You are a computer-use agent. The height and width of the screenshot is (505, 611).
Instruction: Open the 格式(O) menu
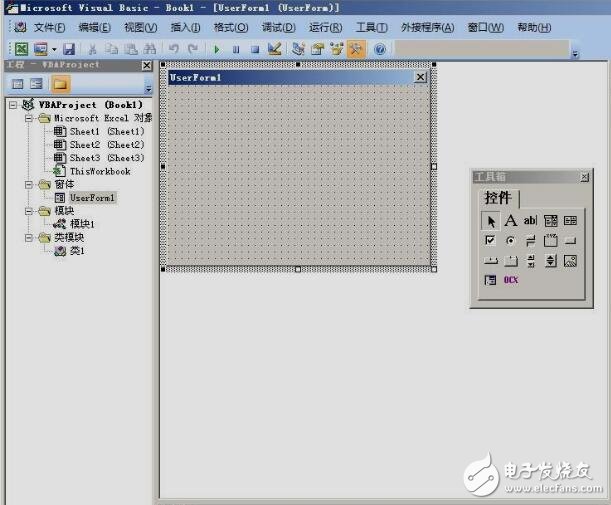231,27
